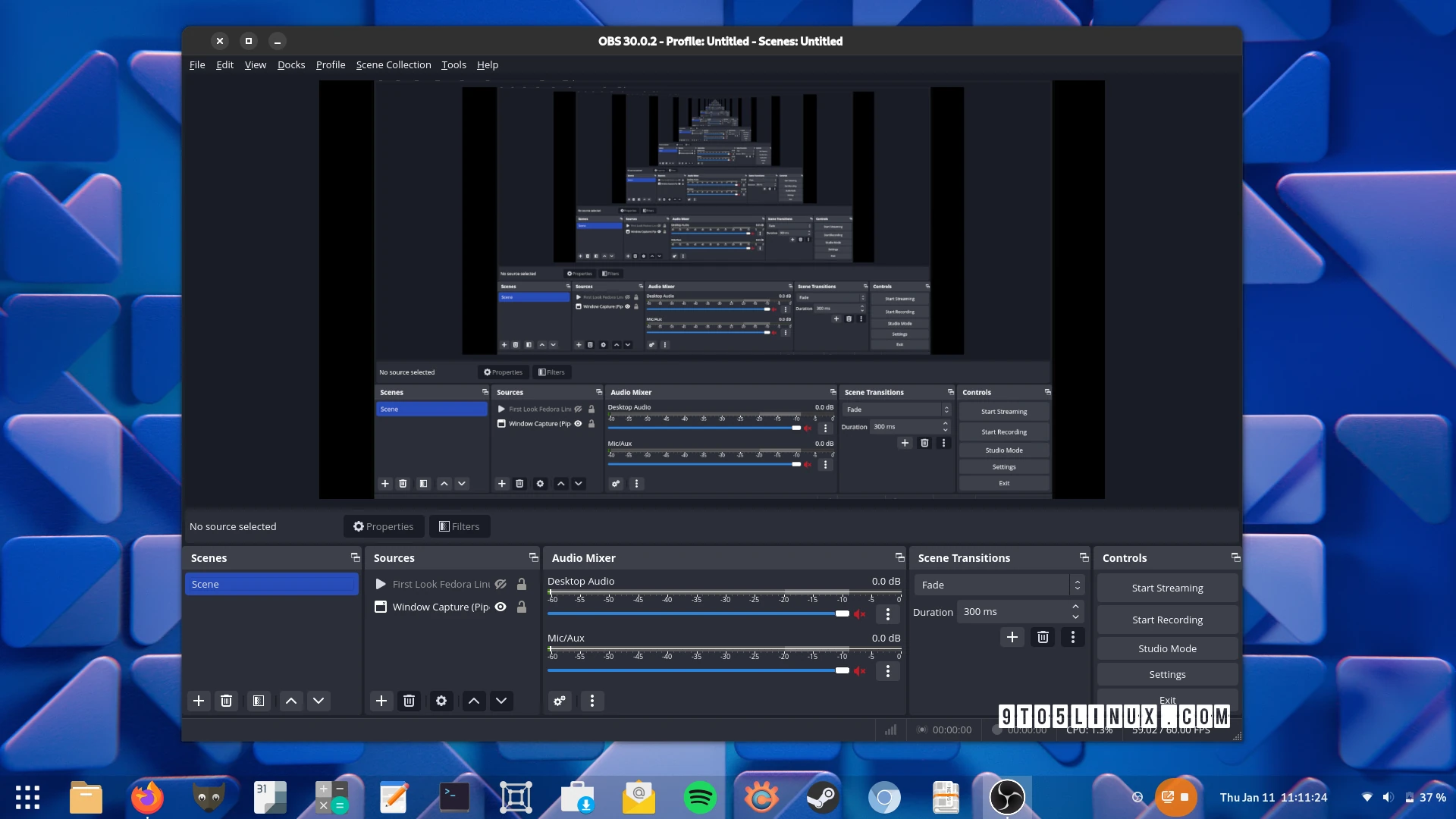
Task: Undock the Controls panel
Action: click(1236, 557)
